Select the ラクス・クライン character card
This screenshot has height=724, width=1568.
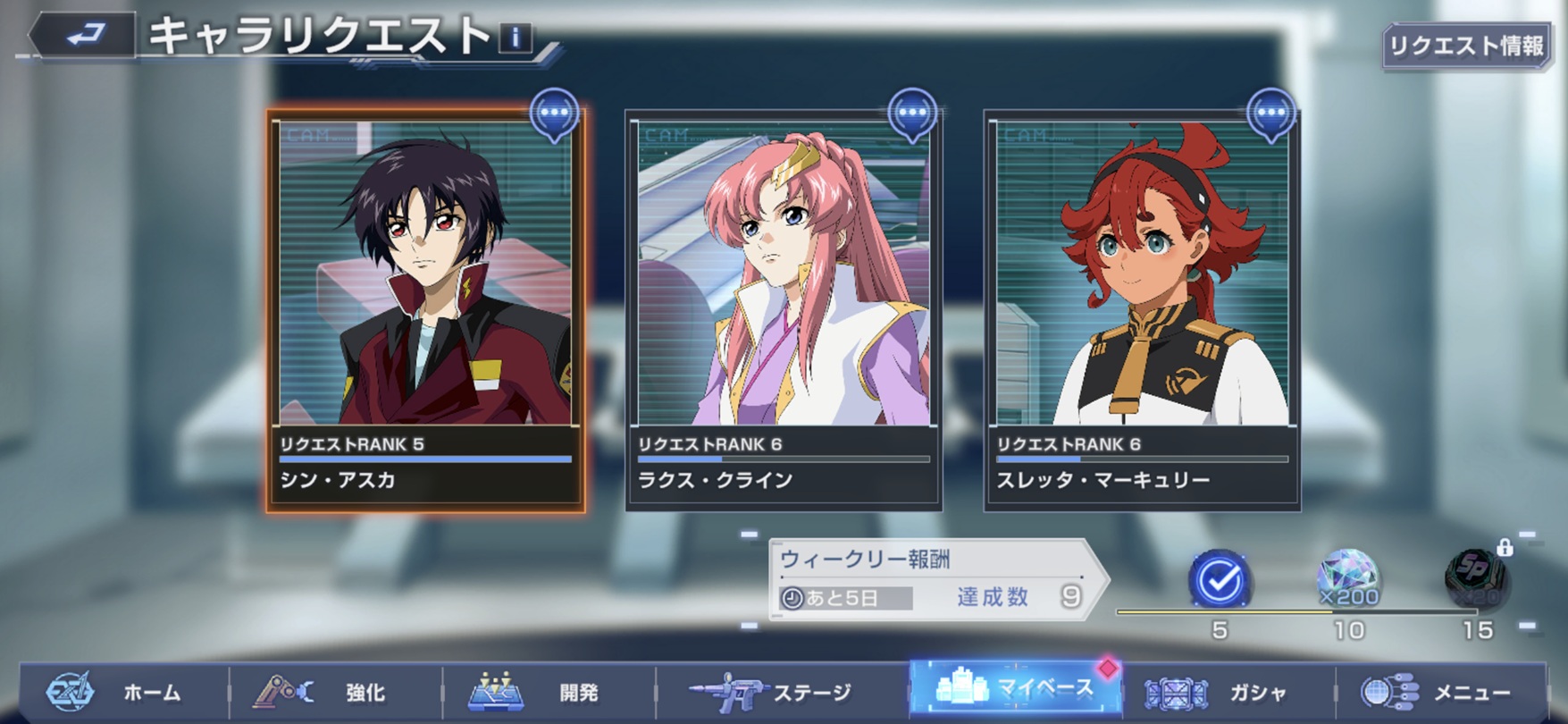783,310
